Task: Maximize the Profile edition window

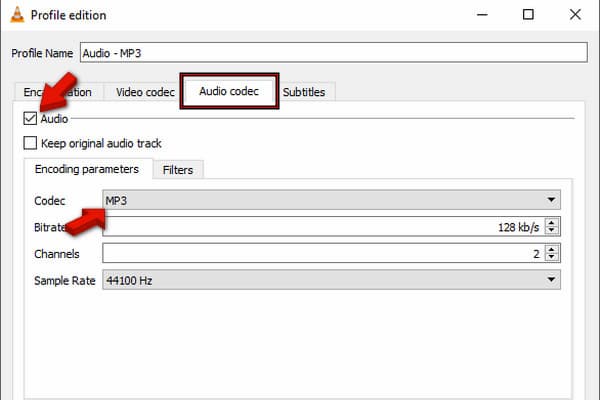Action: tap(528, 15)
